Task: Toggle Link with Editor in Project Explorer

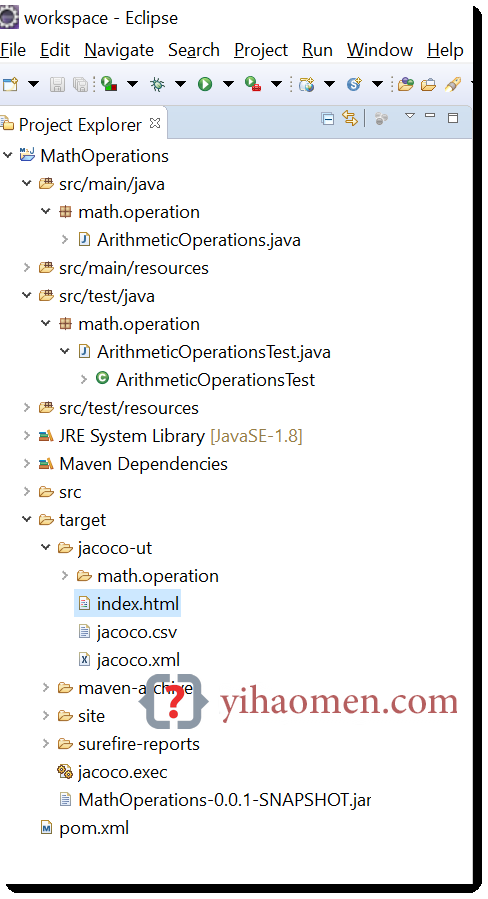Action: pyautogui.click(x=349, y=118)
